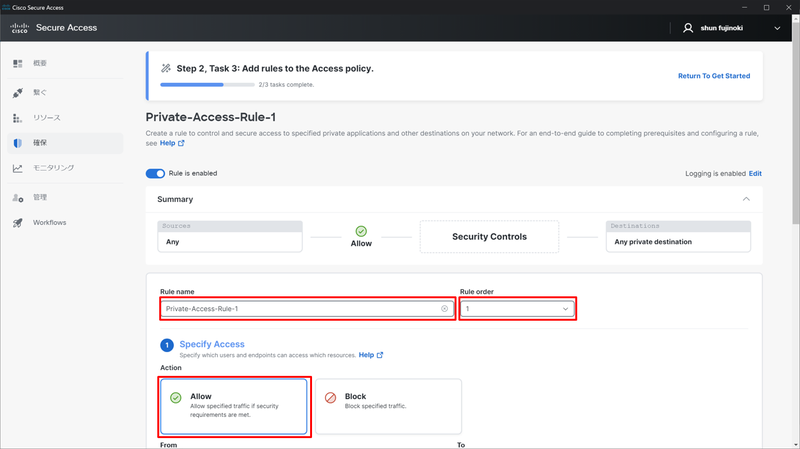Viewport: 800px width, 449px height.
Task: Click the green Allow check icon in Summary
Action: (x=361, y=231)
